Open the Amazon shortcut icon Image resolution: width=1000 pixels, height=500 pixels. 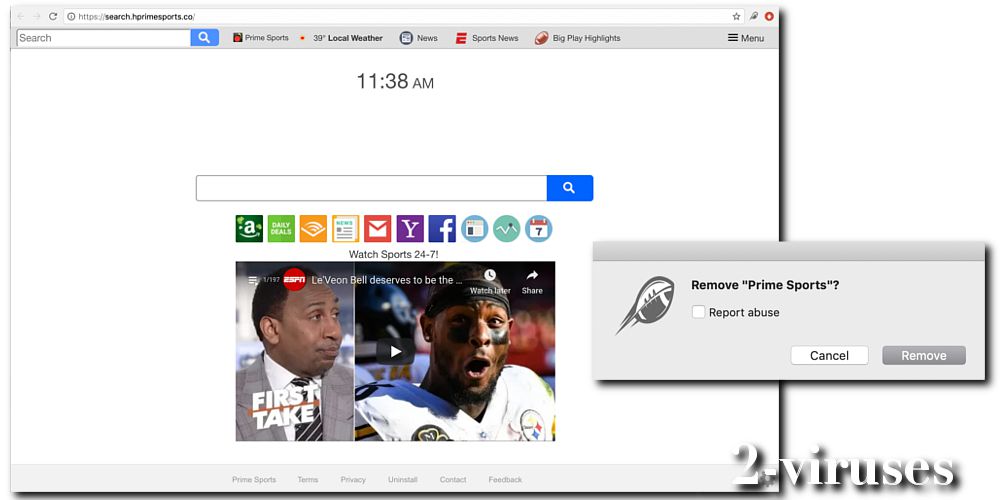249,228
